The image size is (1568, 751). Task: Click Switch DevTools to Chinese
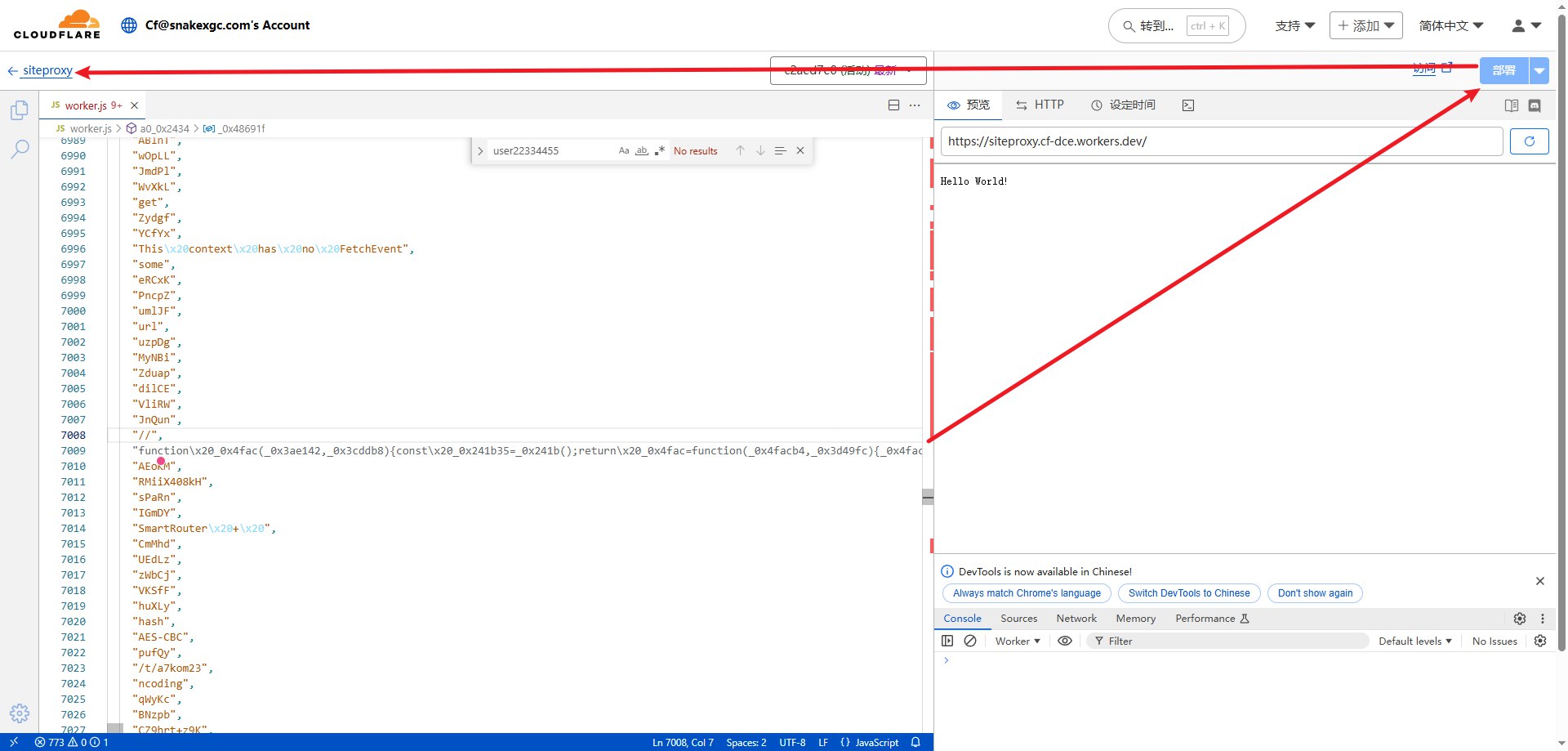coord(1189,593)
